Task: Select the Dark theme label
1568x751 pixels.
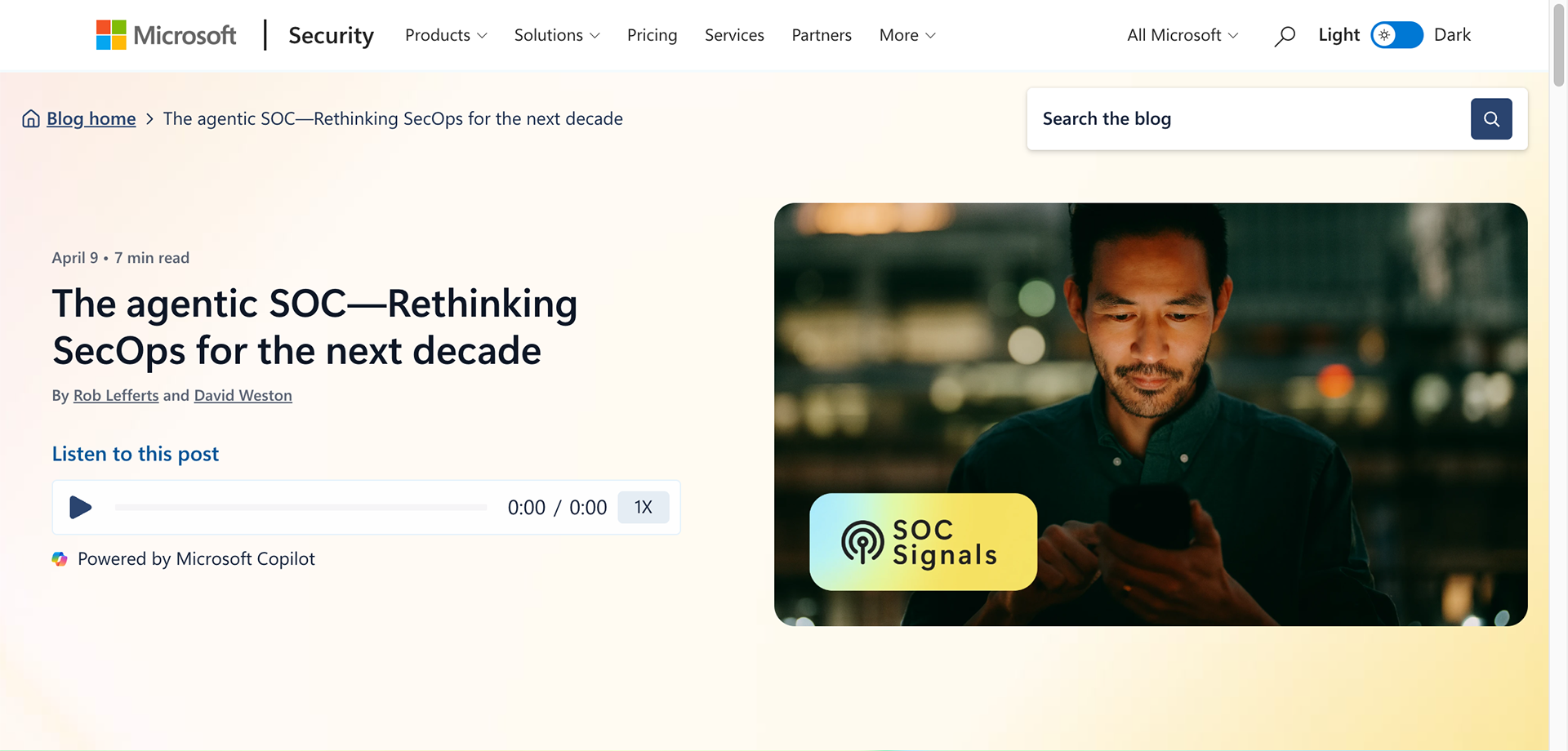Action: (x=1452, y=35)
